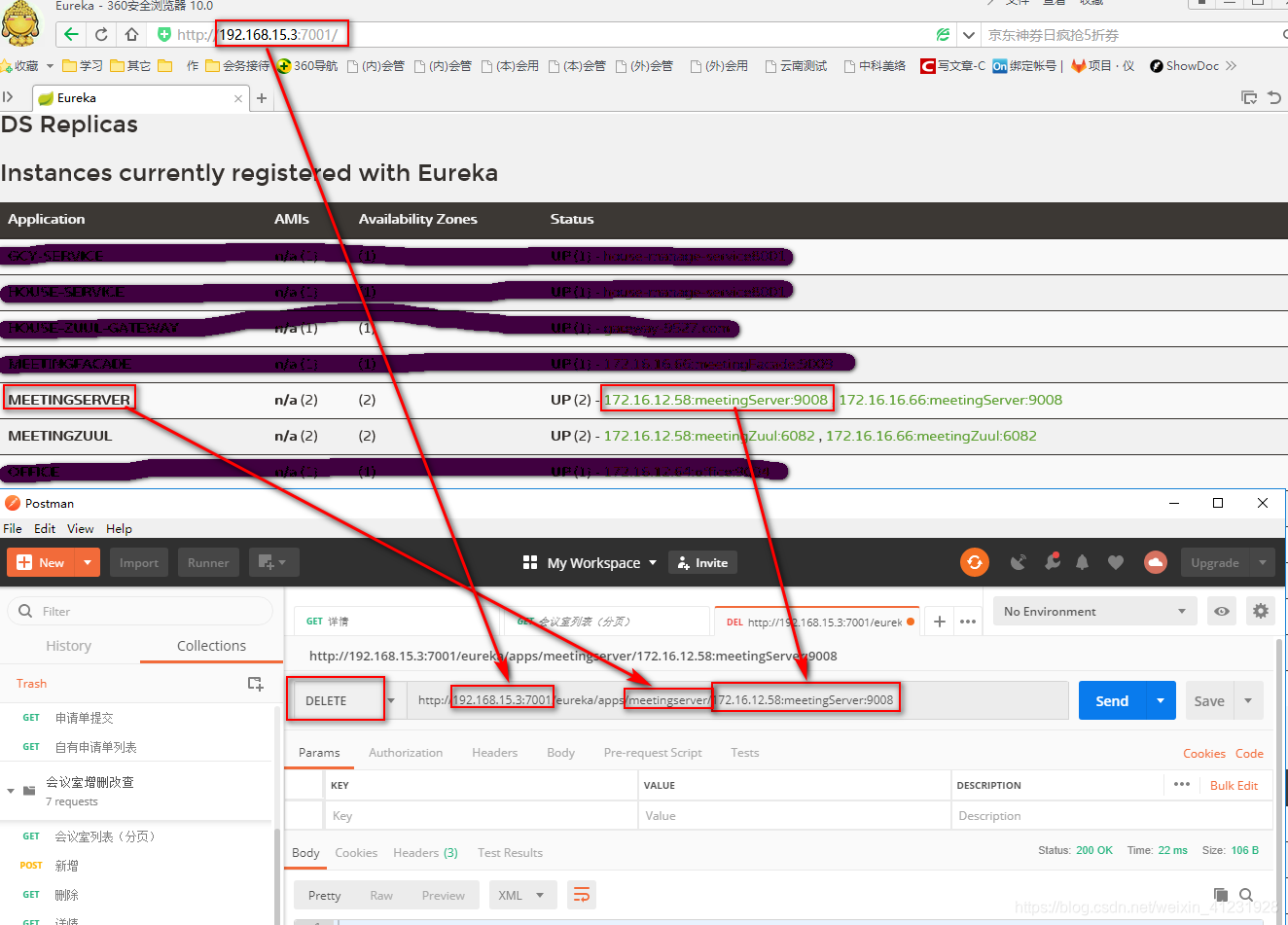Open the Save options dropdown arrow

(x=1248, y=700)
